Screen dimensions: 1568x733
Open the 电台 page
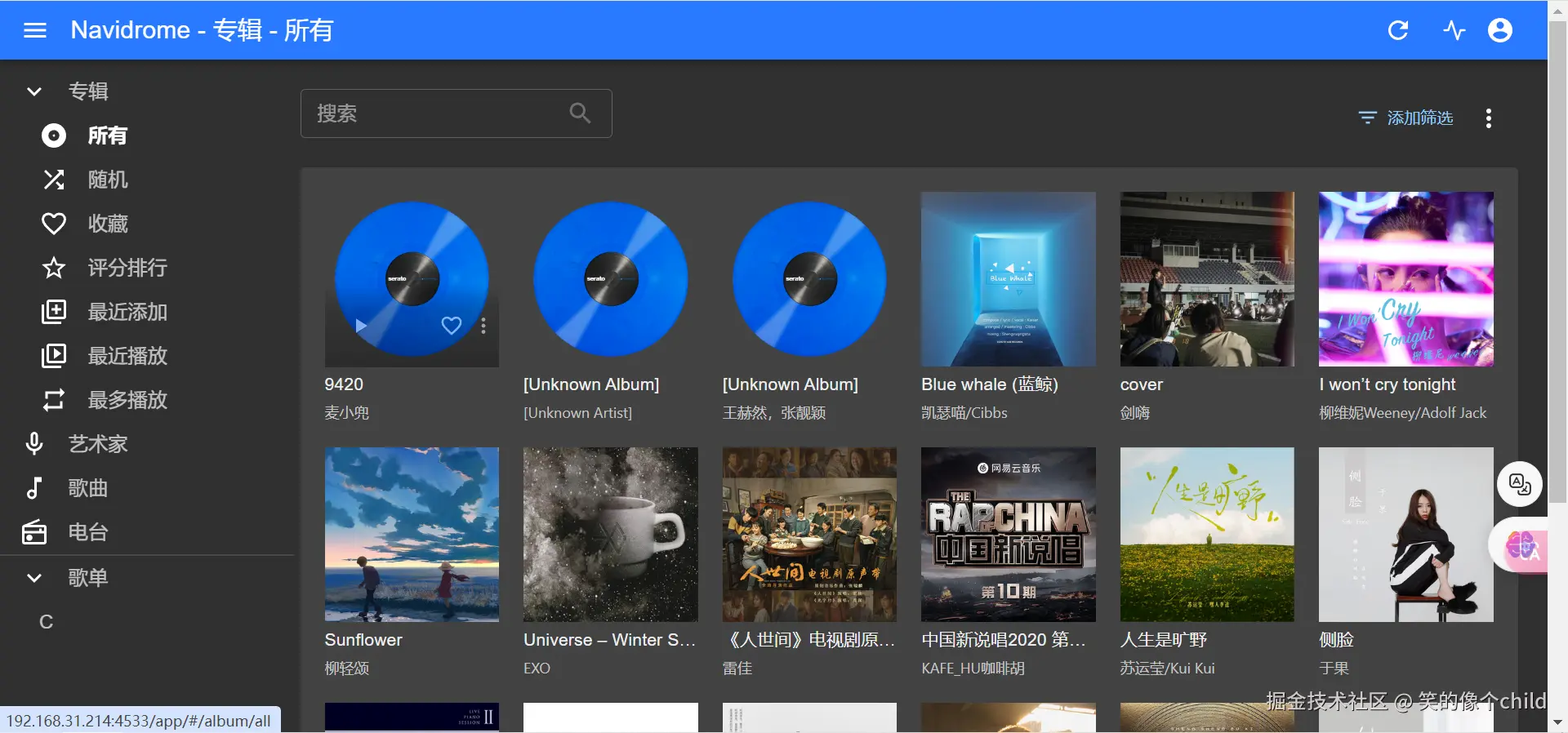[x=147, y=532]
